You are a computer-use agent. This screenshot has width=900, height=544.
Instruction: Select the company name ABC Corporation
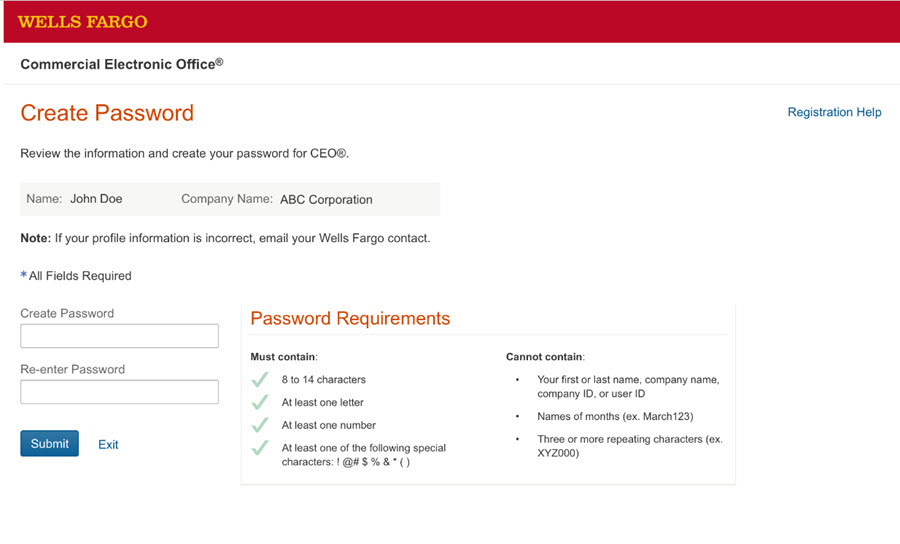click(326, 199)
